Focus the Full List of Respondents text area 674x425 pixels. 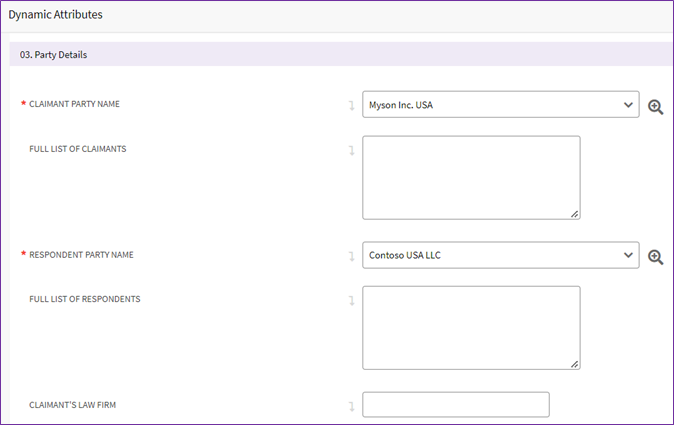coord(470,327)
